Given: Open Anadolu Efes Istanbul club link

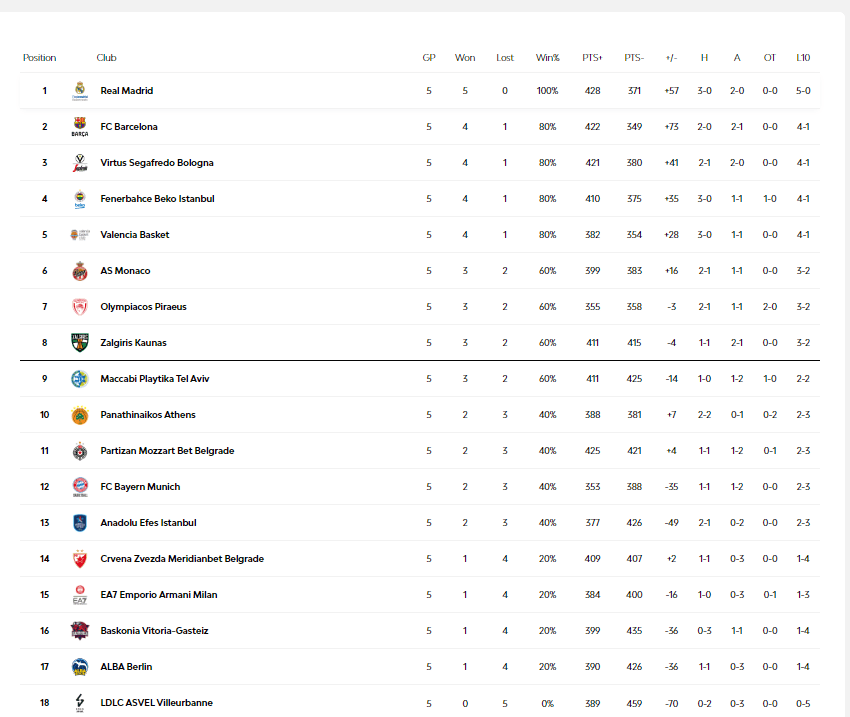Looking at the screenshot, I should (x=148, y=523).
